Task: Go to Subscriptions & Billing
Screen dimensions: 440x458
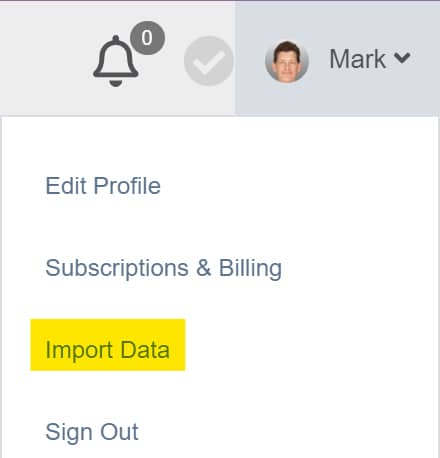Action: point(164,268)
